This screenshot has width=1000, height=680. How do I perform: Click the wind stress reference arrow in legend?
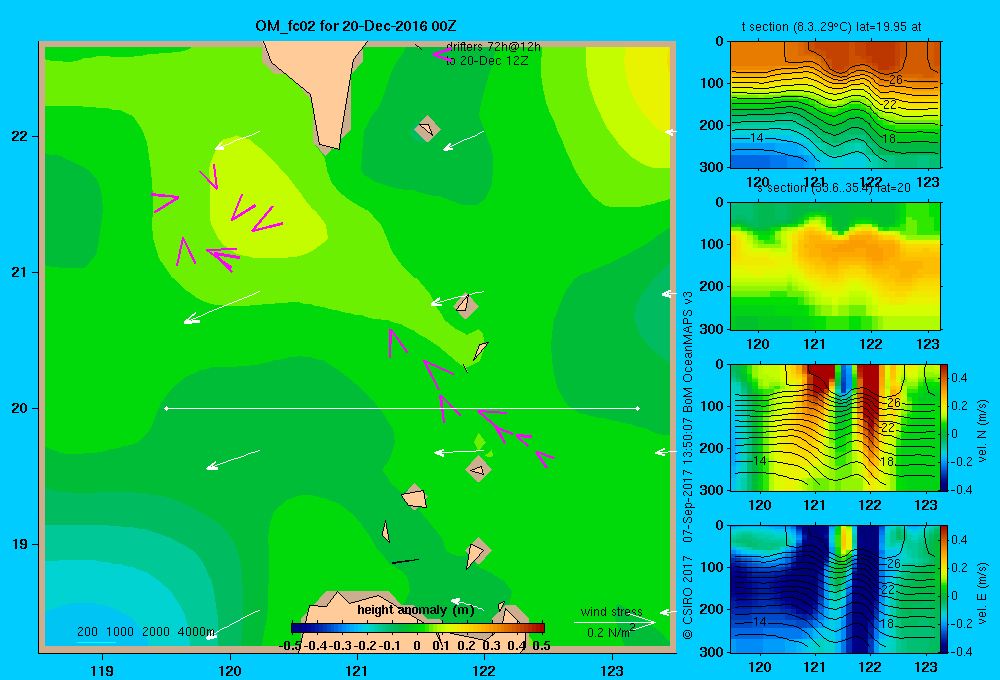click(615, 622)
